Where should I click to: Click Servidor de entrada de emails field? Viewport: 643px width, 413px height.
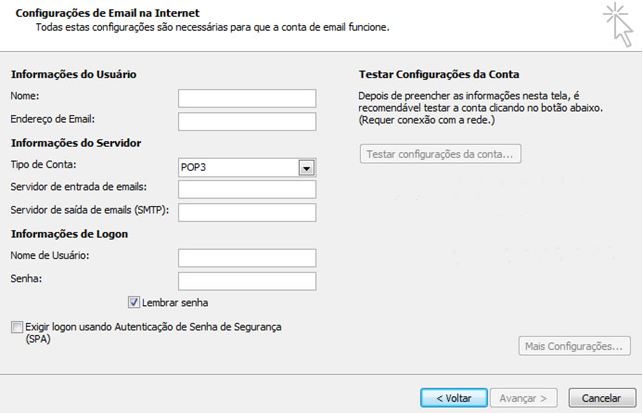pyautogui.click(x=247, y=189)
